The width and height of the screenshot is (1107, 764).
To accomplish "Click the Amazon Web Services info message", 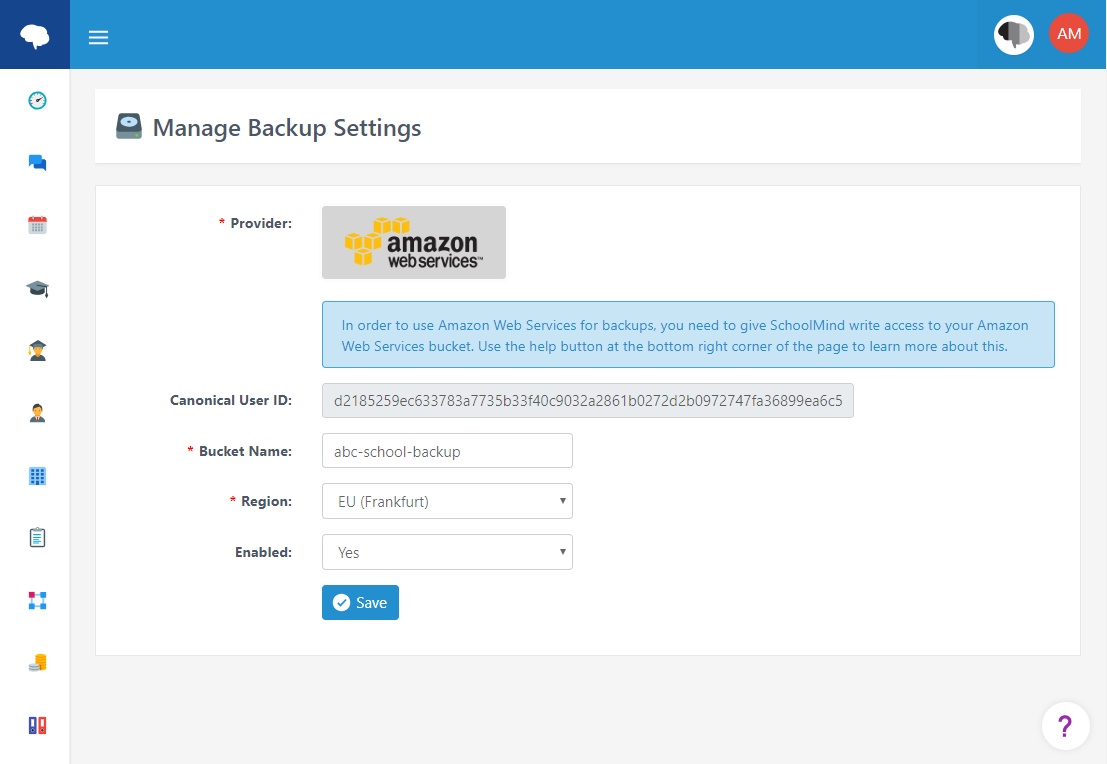I will 688,335.
